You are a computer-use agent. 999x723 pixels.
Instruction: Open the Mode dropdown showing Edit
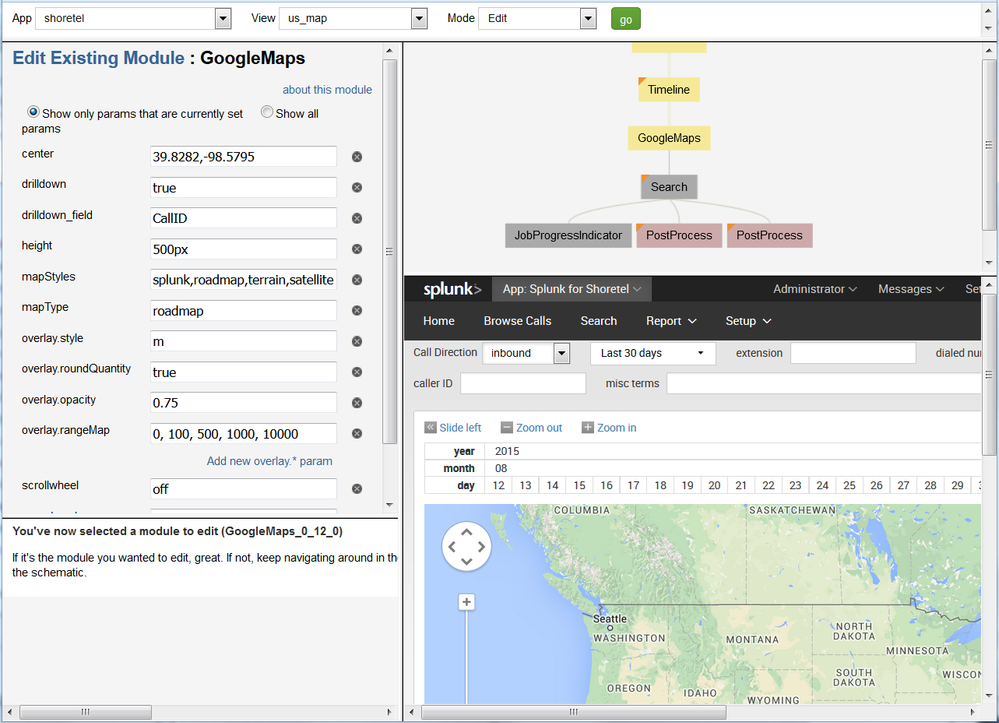[x=538, y=18]
